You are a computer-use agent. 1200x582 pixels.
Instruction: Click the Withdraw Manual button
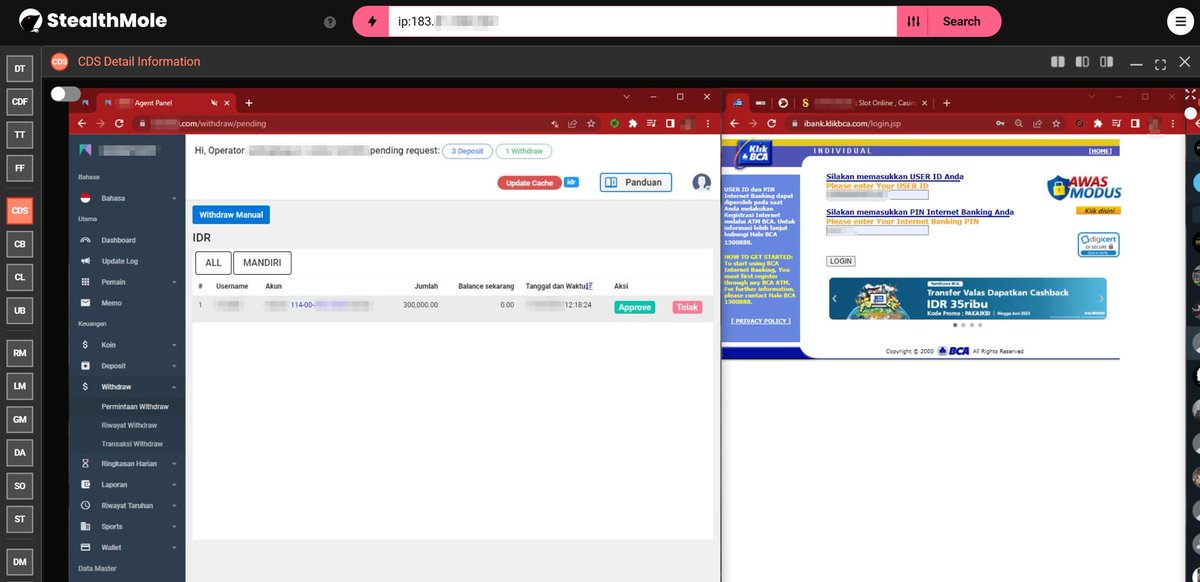(x=231, y=215)
